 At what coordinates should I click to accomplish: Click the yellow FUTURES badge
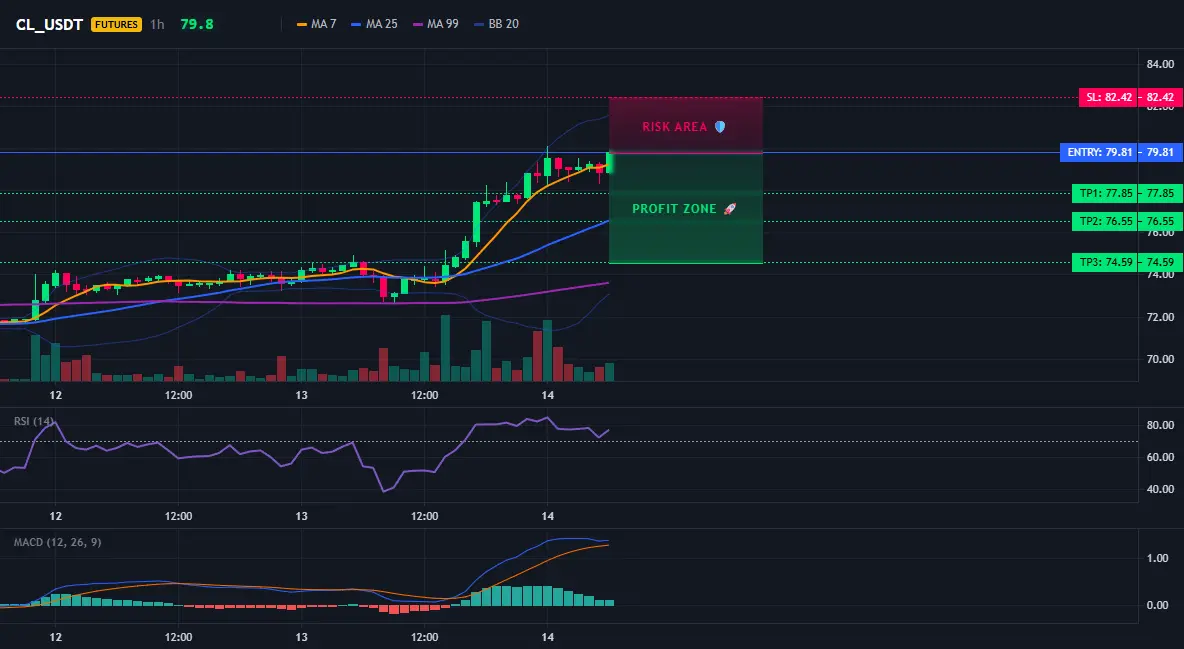[x=116, y=24]
